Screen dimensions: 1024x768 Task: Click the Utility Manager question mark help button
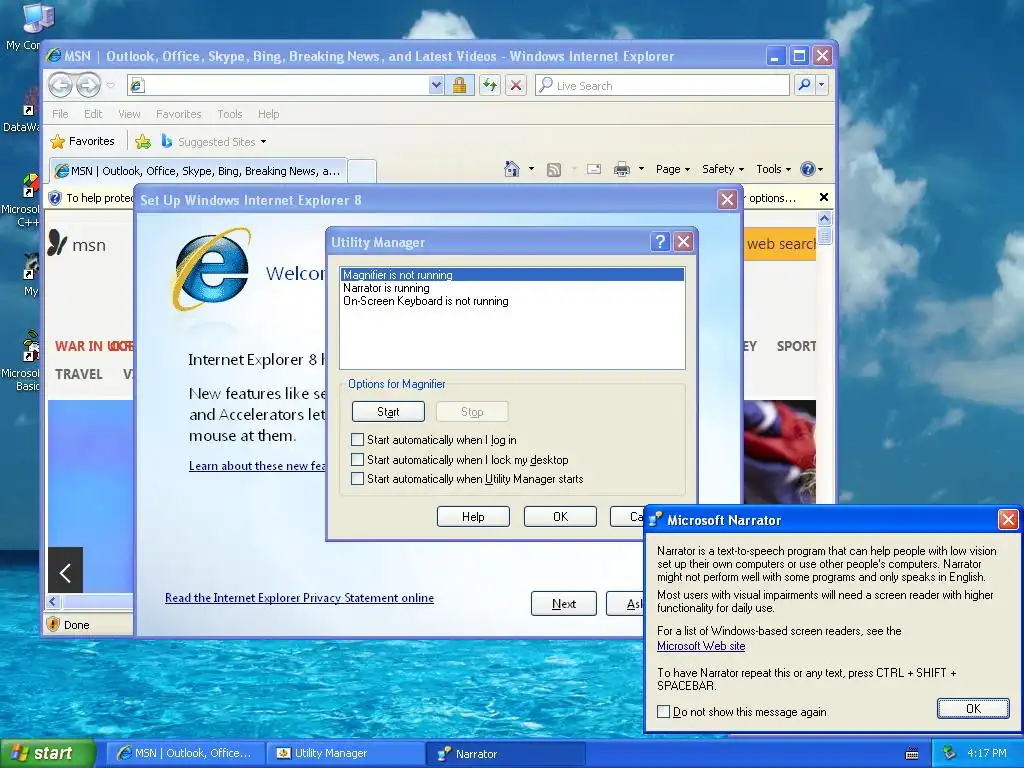point(660,242)
